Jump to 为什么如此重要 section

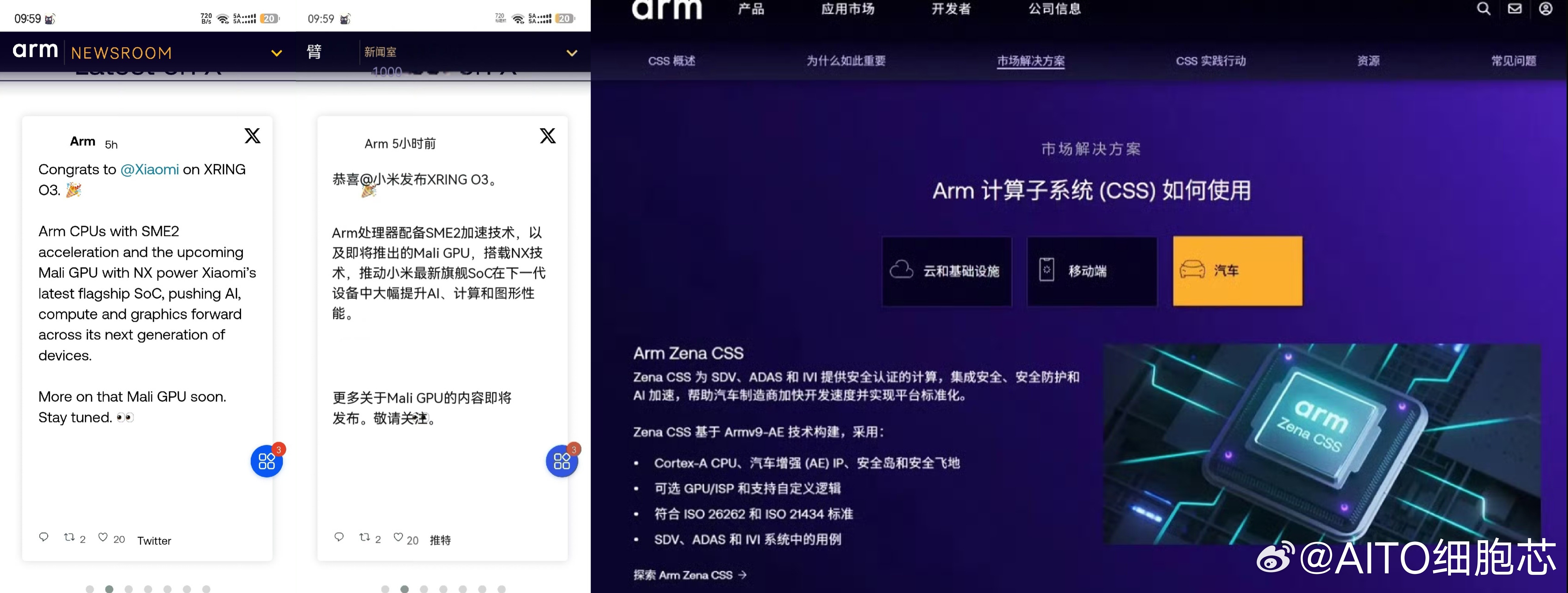(x=846, y=61)
